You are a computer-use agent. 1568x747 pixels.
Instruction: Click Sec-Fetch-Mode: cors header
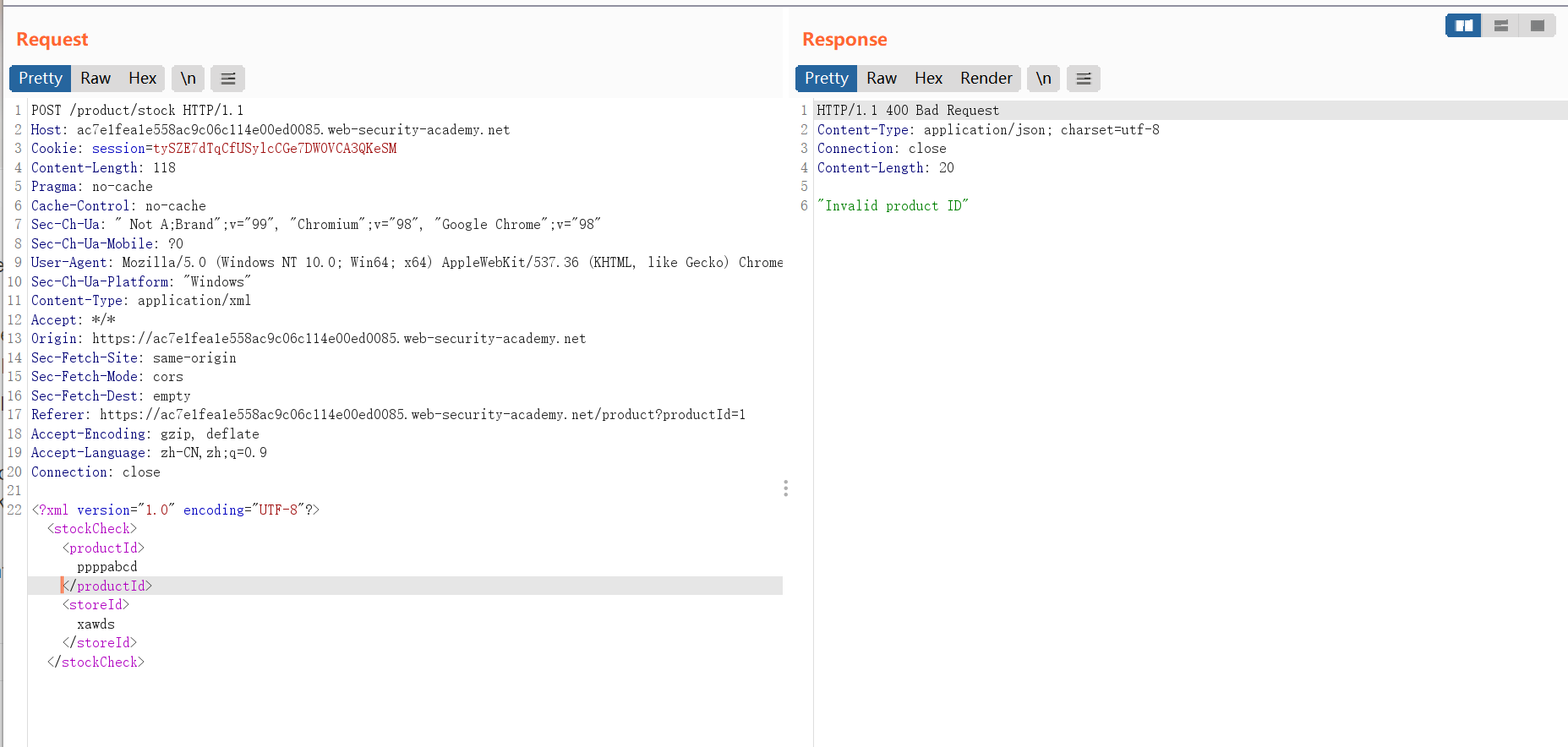(107, 377)
